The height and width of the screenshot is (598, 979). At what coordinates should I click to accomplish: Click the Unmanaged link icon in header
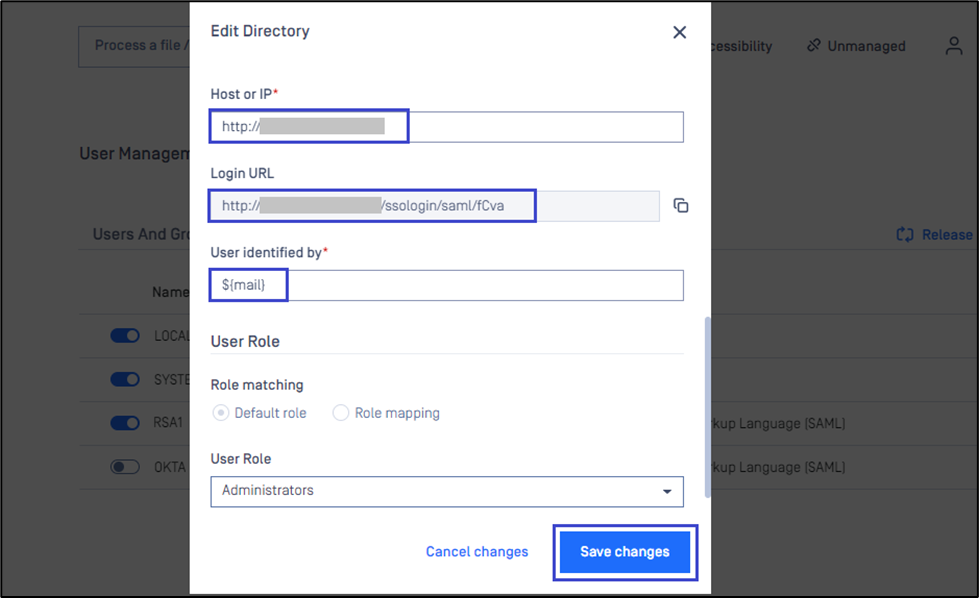coord(814,46)
